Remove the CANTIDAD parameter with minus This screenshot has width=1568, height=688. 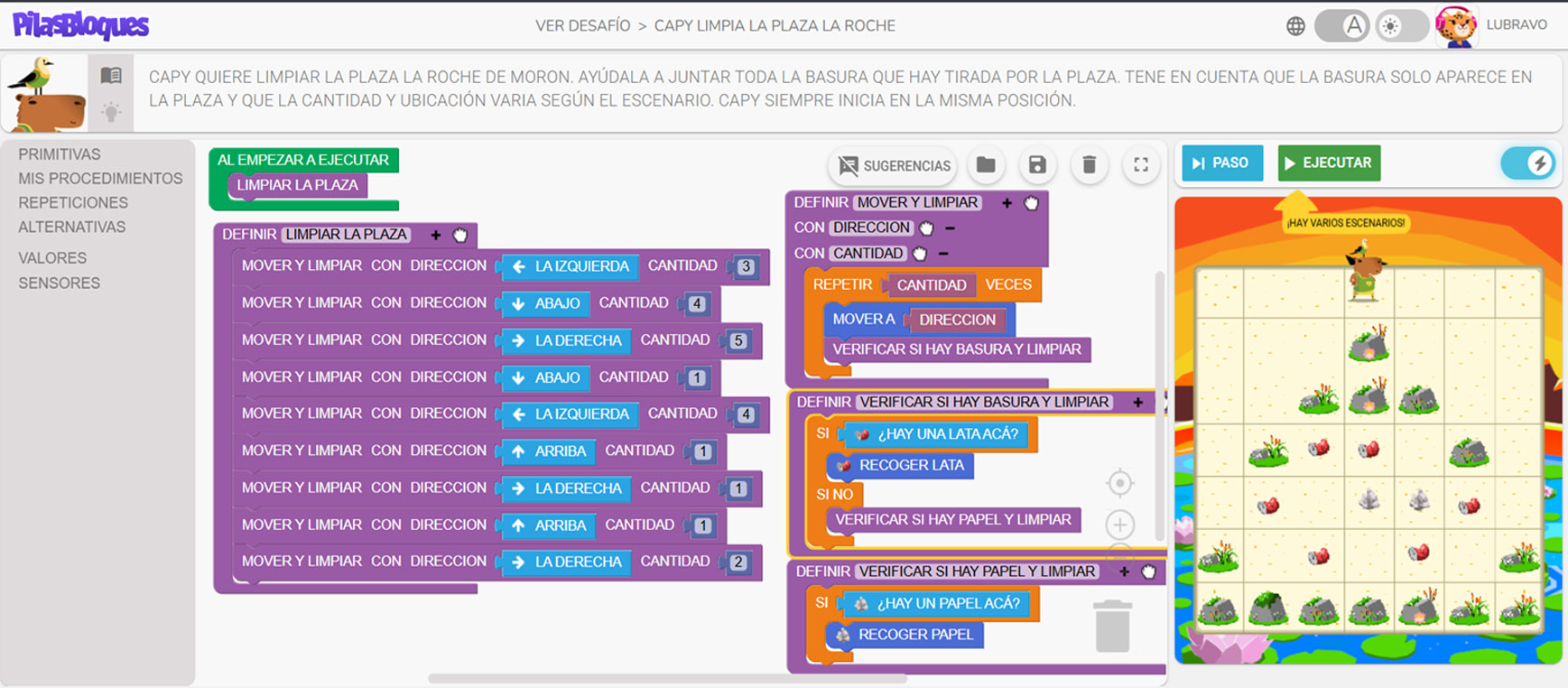coord(943,254)
